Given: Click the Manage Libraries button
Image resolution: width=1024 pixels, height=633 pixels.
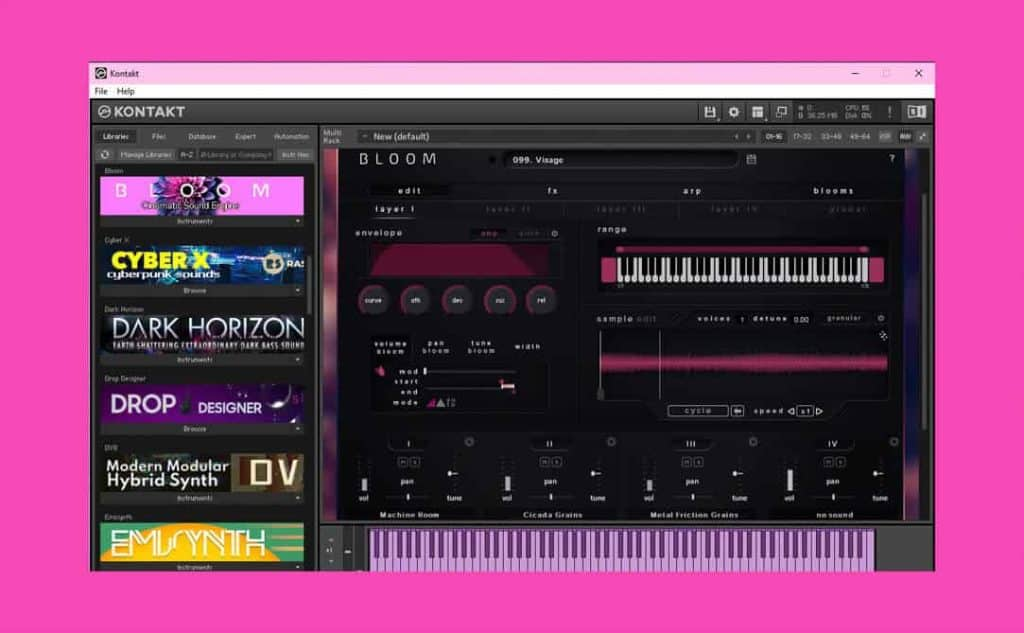Looking at the screenshot, I should (x=146, y=155).
